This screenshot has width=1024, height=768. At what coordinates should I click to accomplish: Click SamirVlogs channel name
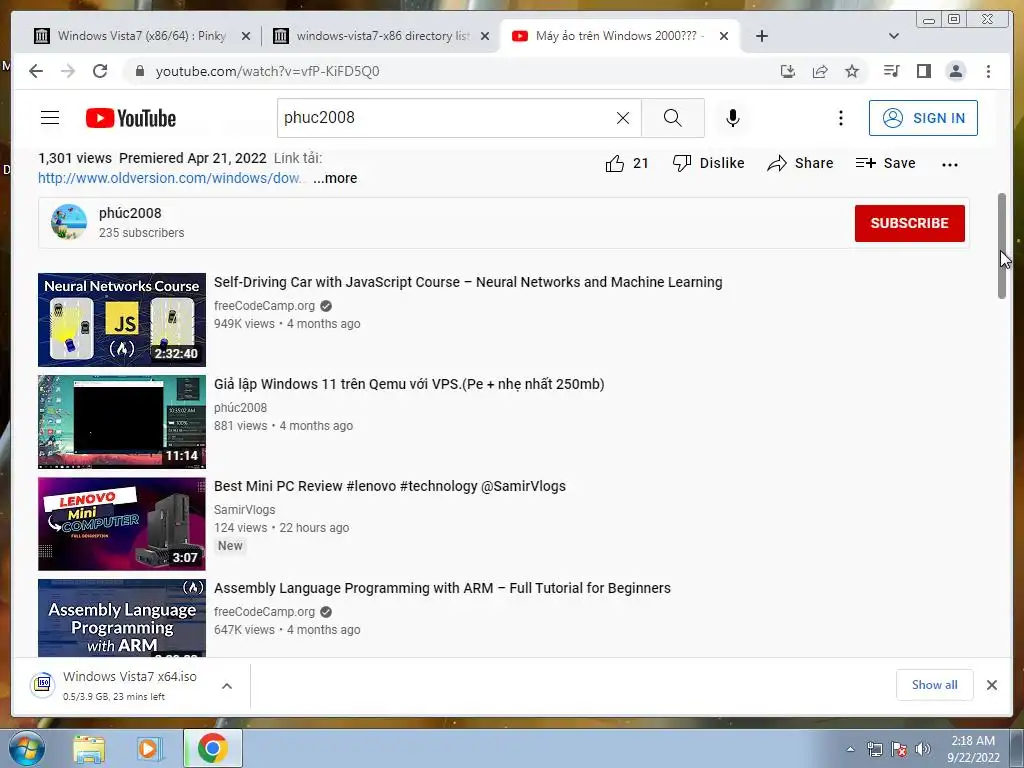[245, 509]
